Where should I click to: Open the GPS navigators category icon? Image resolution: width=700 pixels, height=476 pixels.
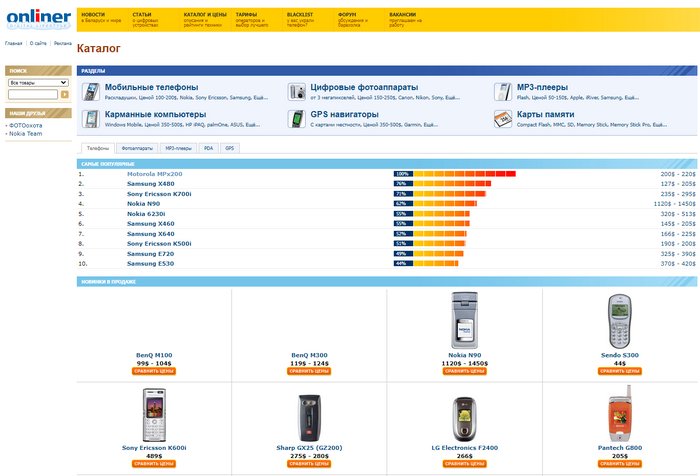click(296, 119)
